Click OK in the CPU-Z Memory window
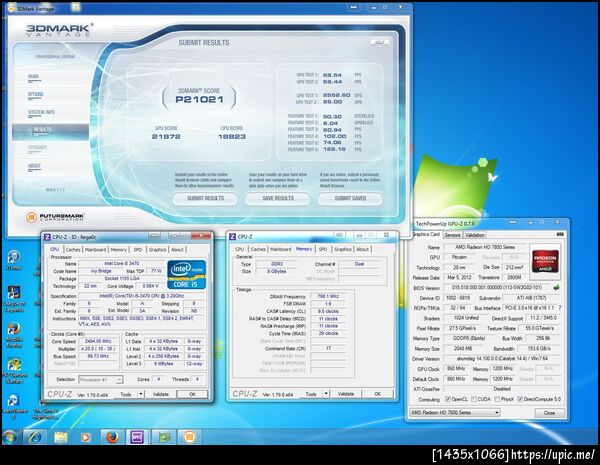Viewport: 600px width, 465px height. point(378,393)
